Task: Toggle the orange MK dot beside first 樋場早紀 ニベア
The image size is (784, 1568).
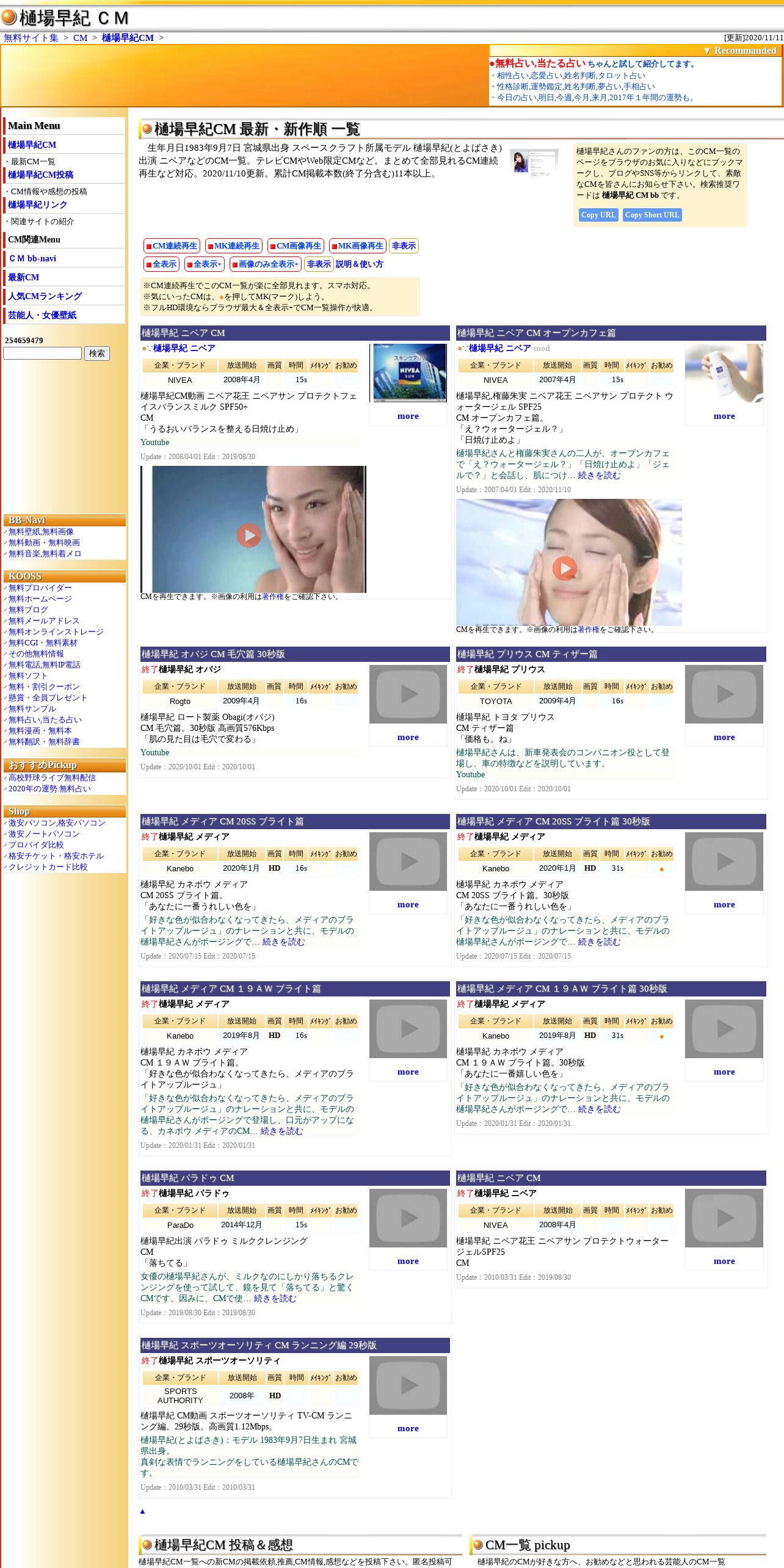Action: click(x=144, y=349)
